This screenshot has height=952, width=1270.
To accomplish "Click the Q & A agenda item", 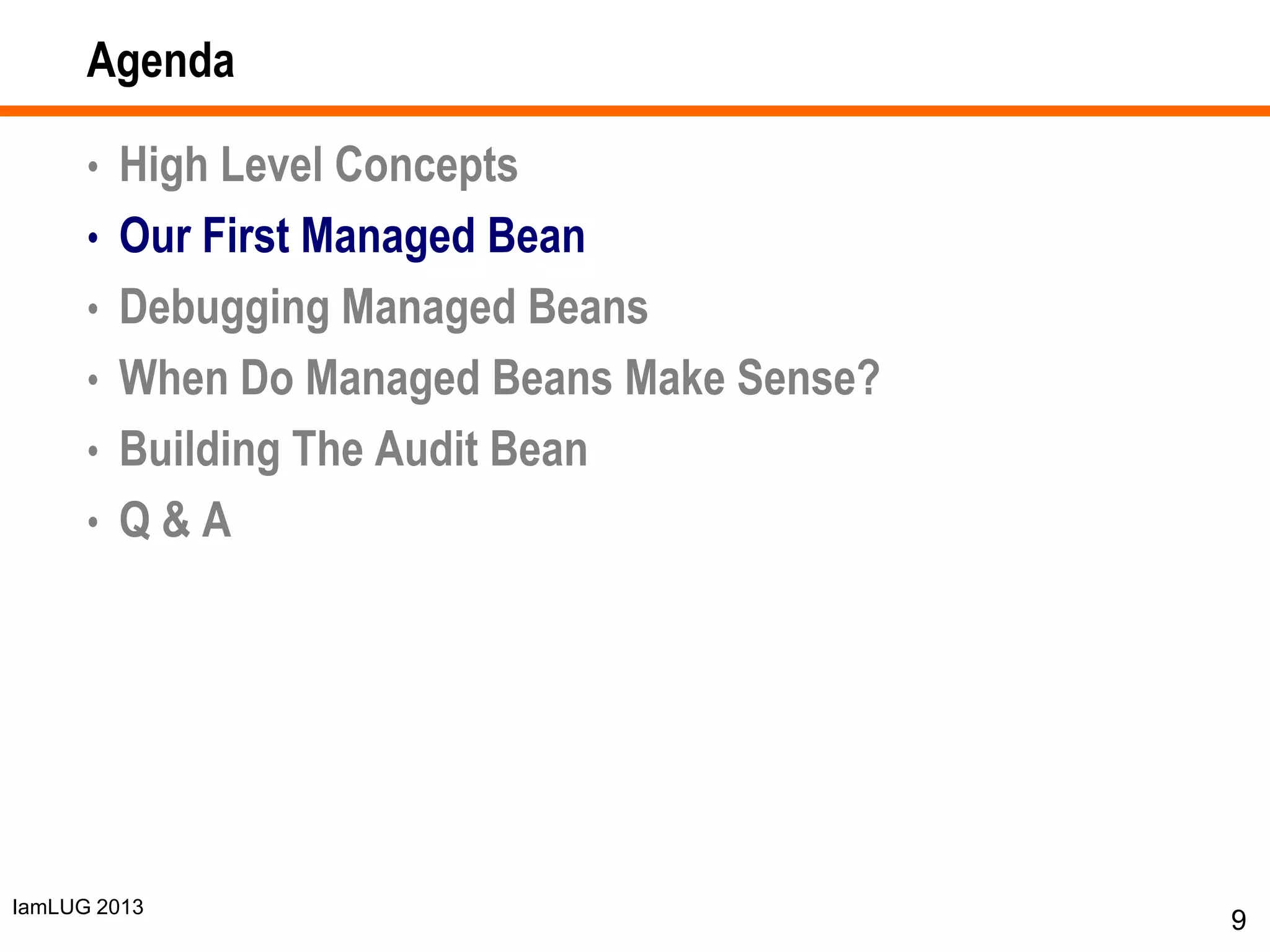I will tap(175, 521).
